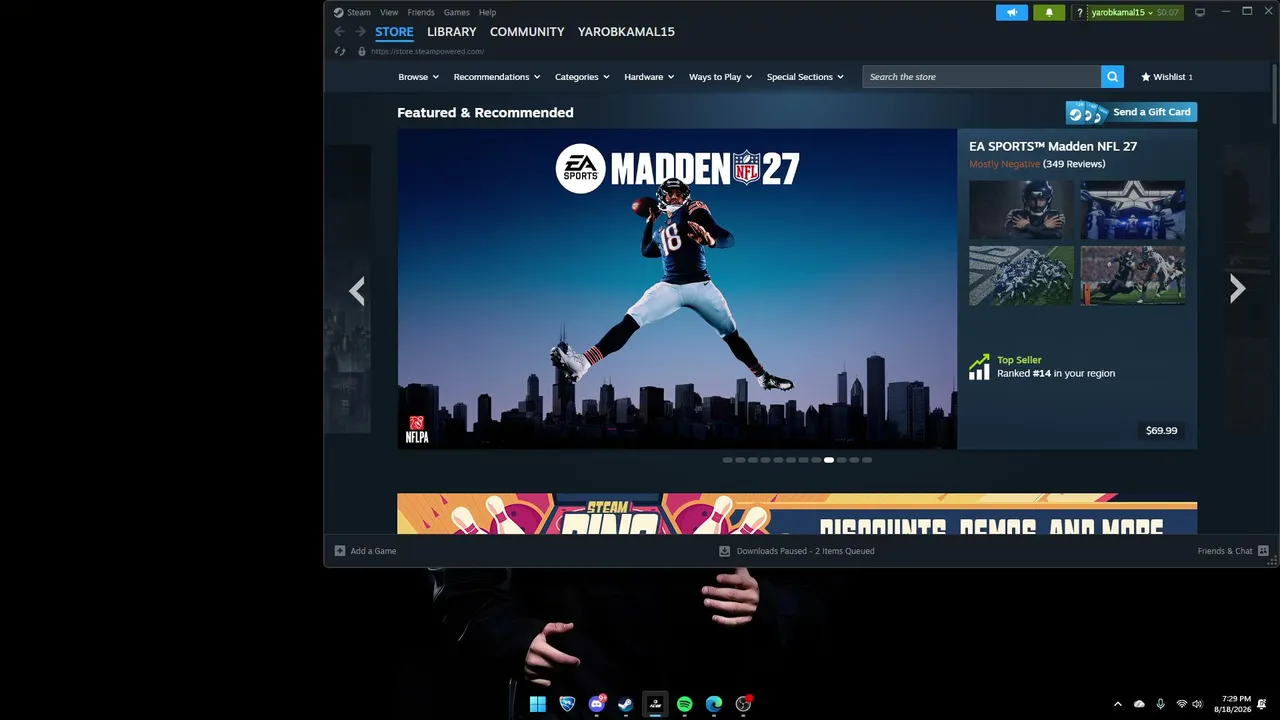Open the View menu
1280x720 pixels.
tap(389, 13)
